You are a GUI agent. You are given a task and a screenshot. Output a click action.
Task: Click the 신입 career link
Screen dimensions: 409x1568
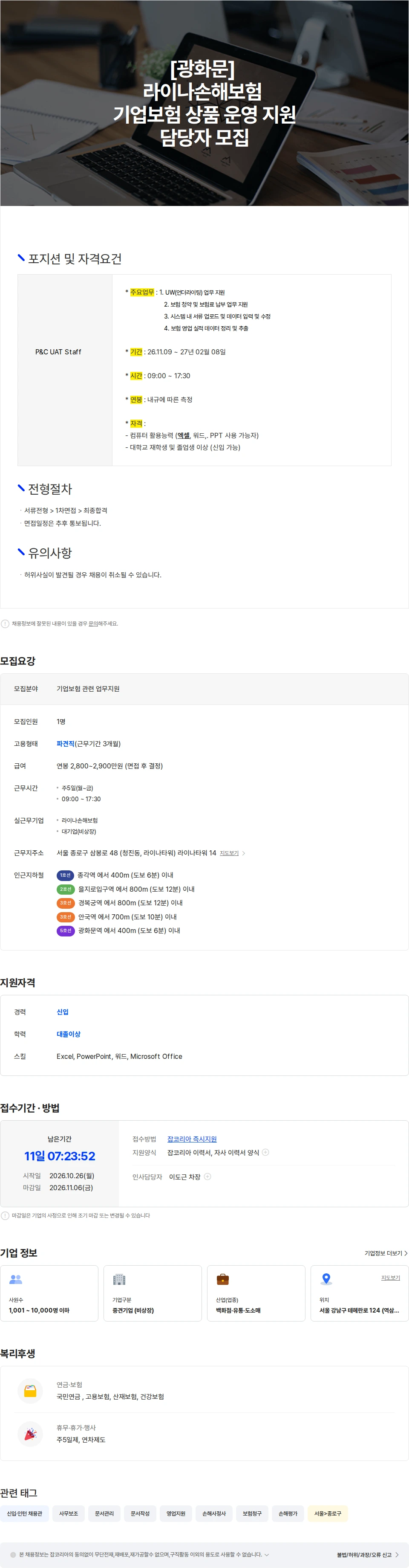click(x=63, y=1012)
